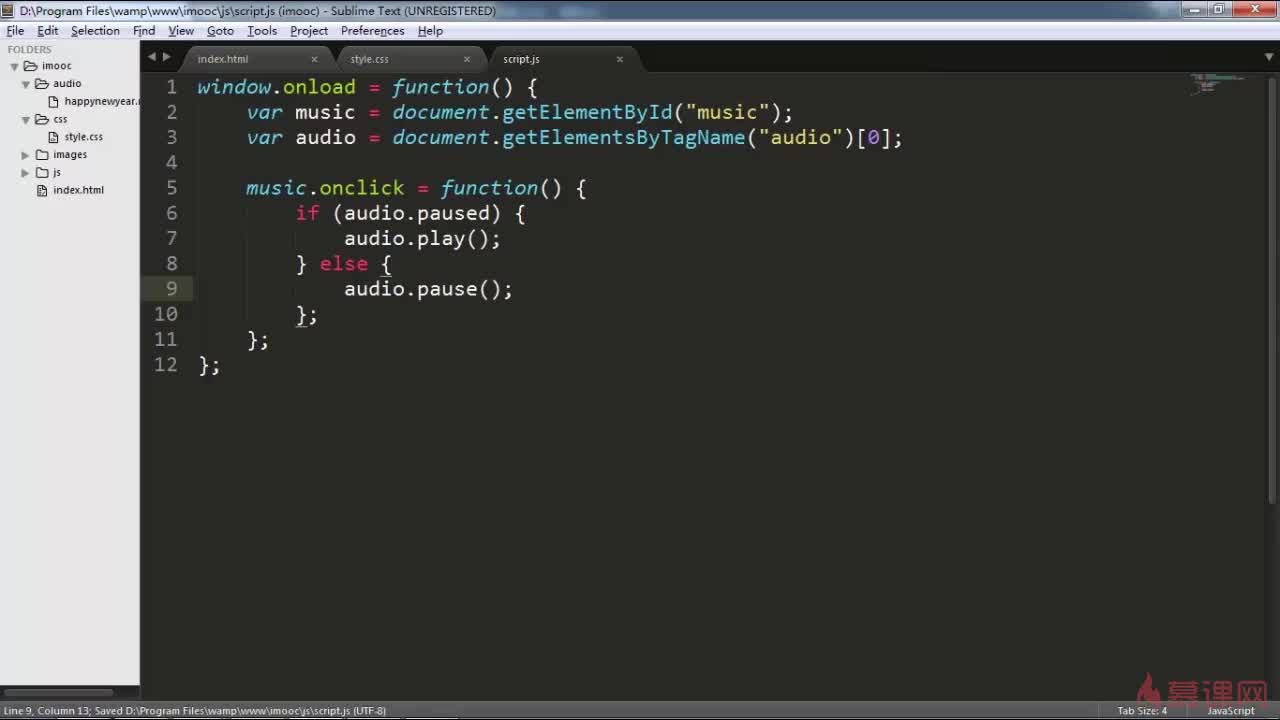The height and width of the screenshot is (720, 1280).
Task: Click line number 5 in the gutter
Action: 172,188
